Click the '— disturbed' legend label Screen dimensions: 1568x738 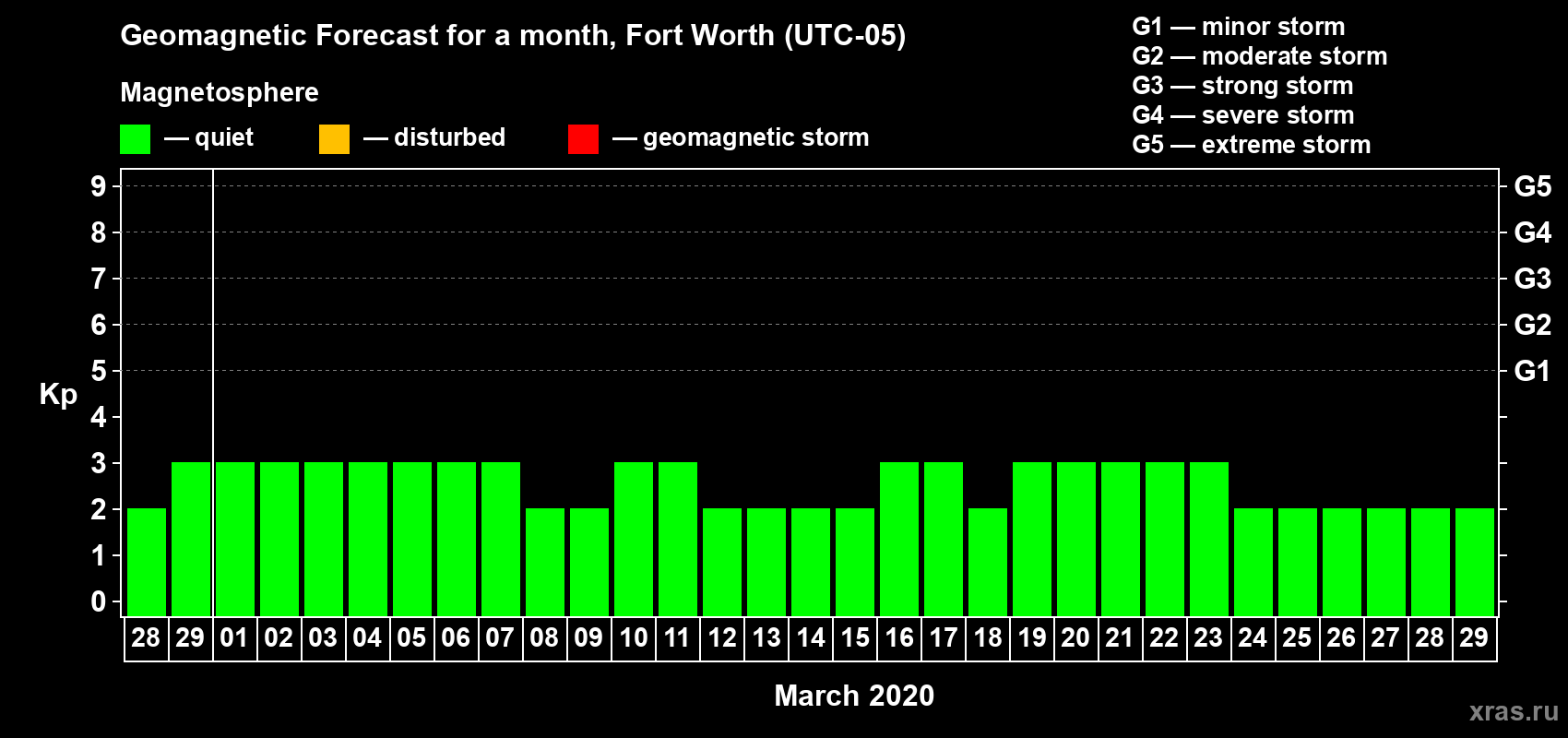(434, 137)
